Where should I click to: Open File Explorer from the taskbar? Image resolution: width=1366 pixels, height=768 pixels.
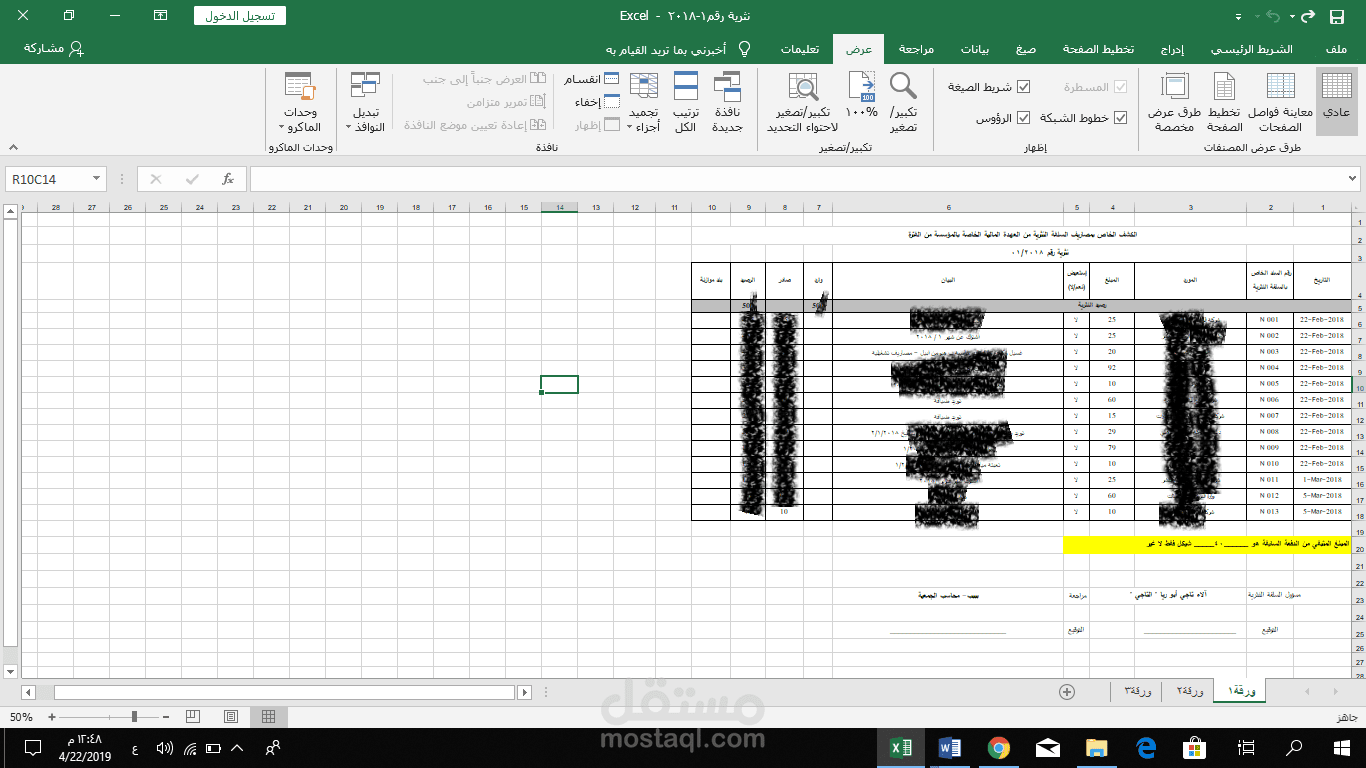[1097, 747]
